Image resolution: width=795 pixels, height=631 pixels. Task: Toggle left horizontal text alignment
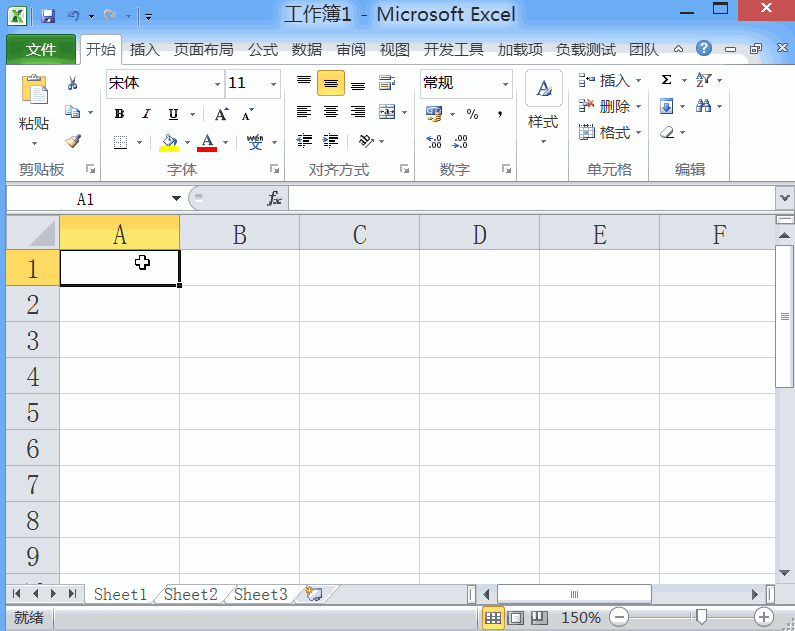[x=304, y=112]
